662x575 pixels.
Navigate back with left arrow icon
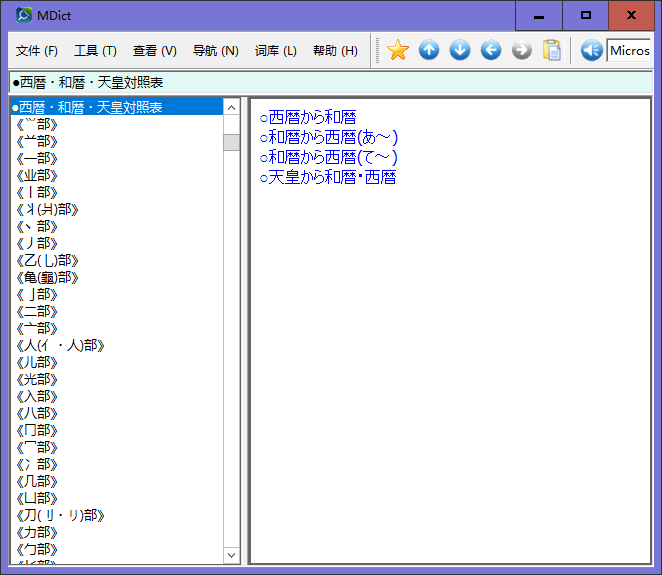(491, 50)
